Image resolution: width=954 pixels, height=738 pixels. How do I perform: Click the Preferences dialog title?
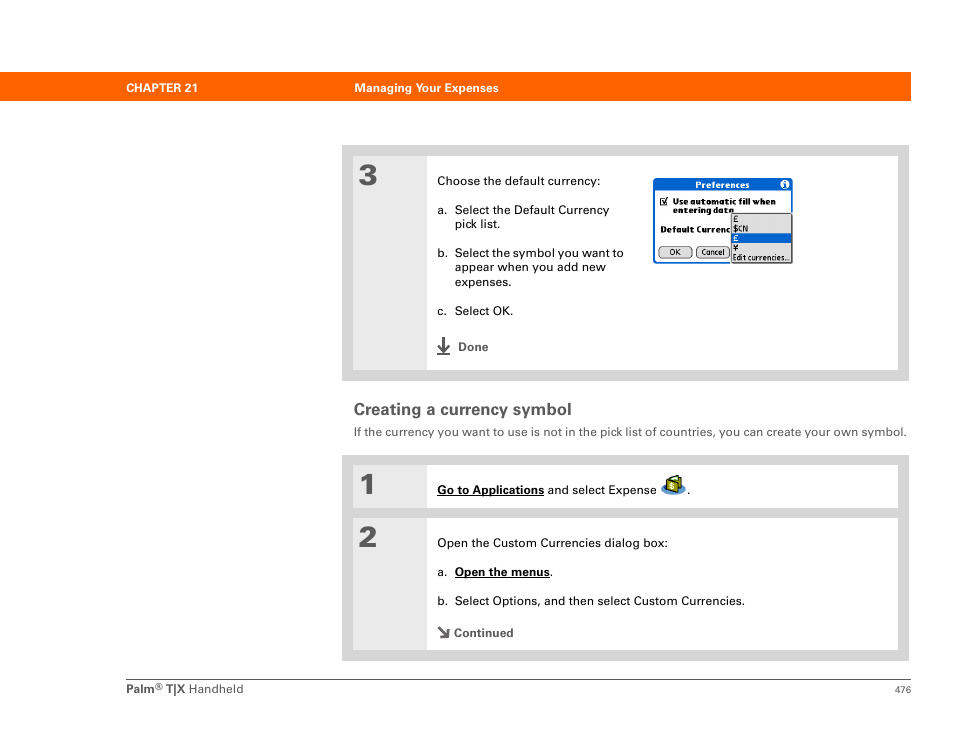tap(722, 184)
